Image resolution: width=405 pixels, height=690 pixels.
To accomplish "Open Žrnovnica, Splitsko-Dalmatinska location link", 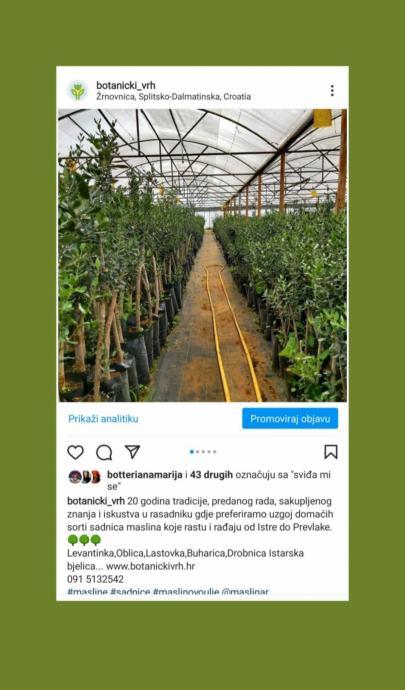I will 173,97.
